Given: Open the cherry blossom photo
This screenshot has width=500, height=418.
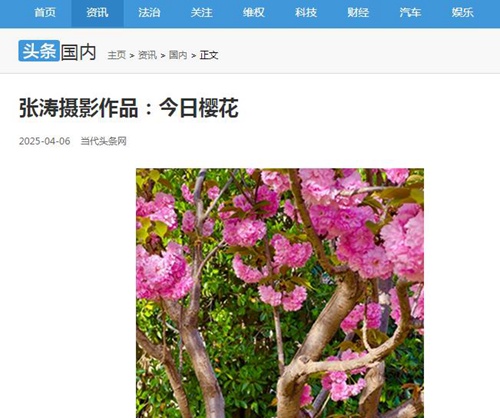Looking at the screenshot, I should tap(280, 293).
